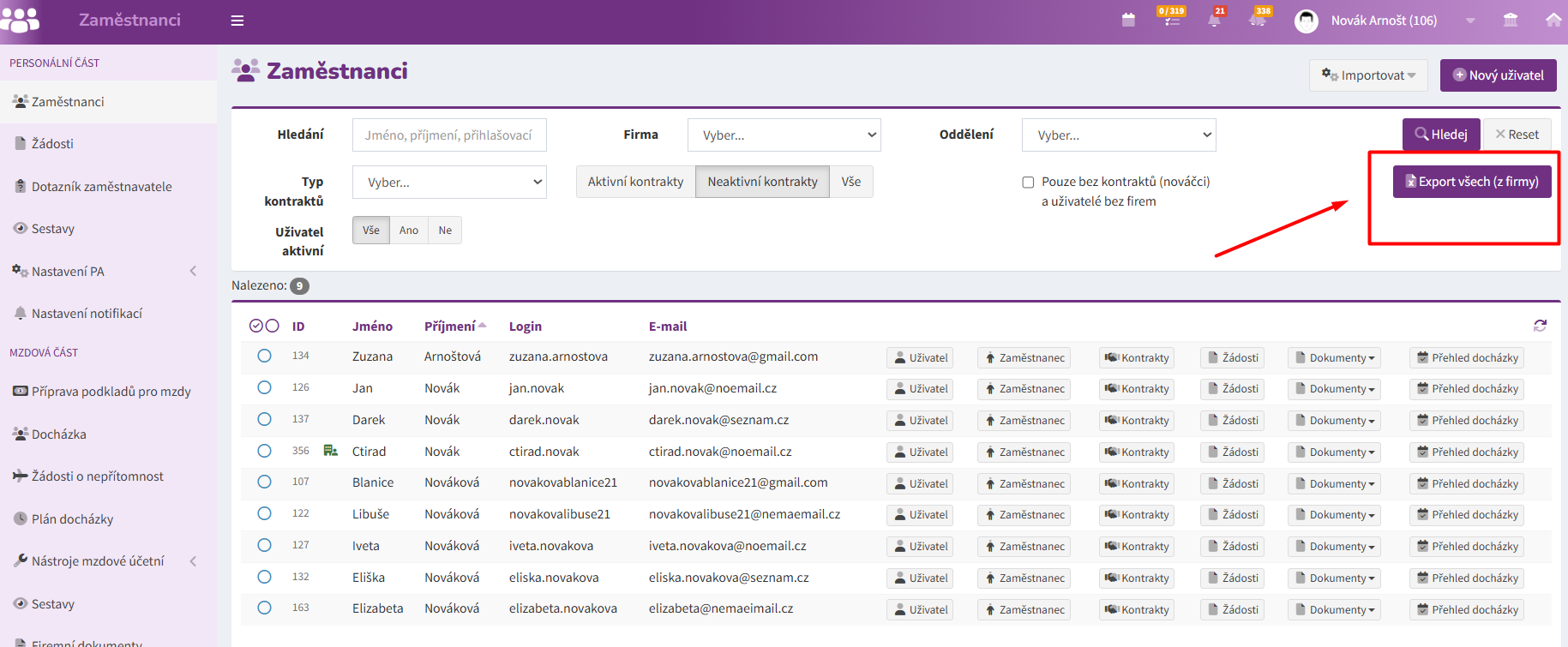The image size is (1568, 647).
Task: Open Uživatel for Jan Novák
Action: coord(921,389)
